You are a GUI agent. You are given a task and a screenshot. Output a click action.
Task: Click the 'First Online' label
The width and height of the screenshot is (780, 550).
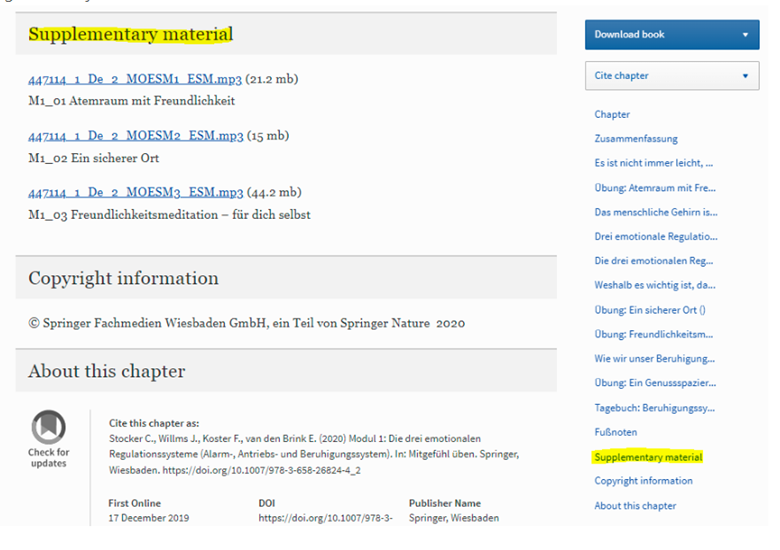pos(134,503)
